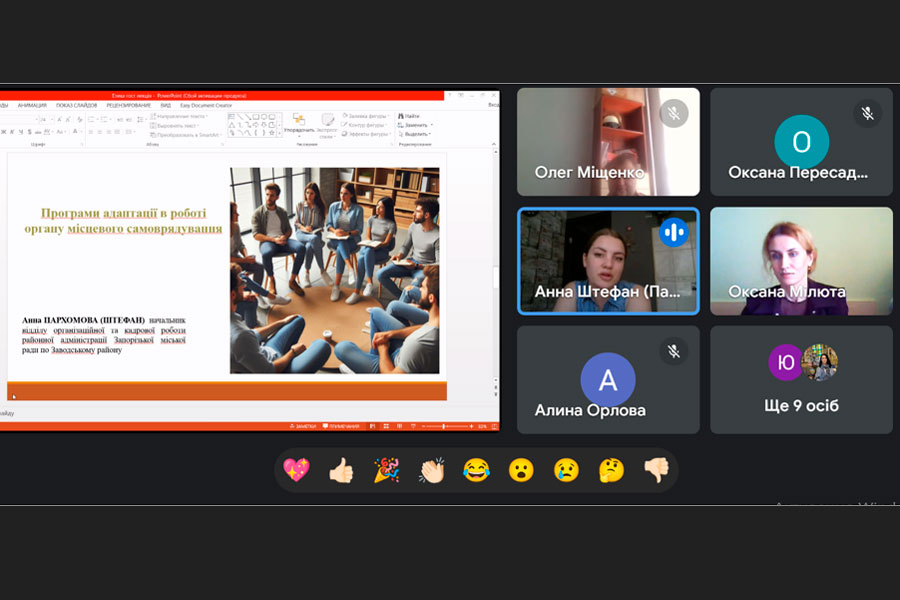The height and width of the screenshot is (600, 900).
Task: Open the АНИМАЦИЯ ribbon tab
Action: click(32, 106)
